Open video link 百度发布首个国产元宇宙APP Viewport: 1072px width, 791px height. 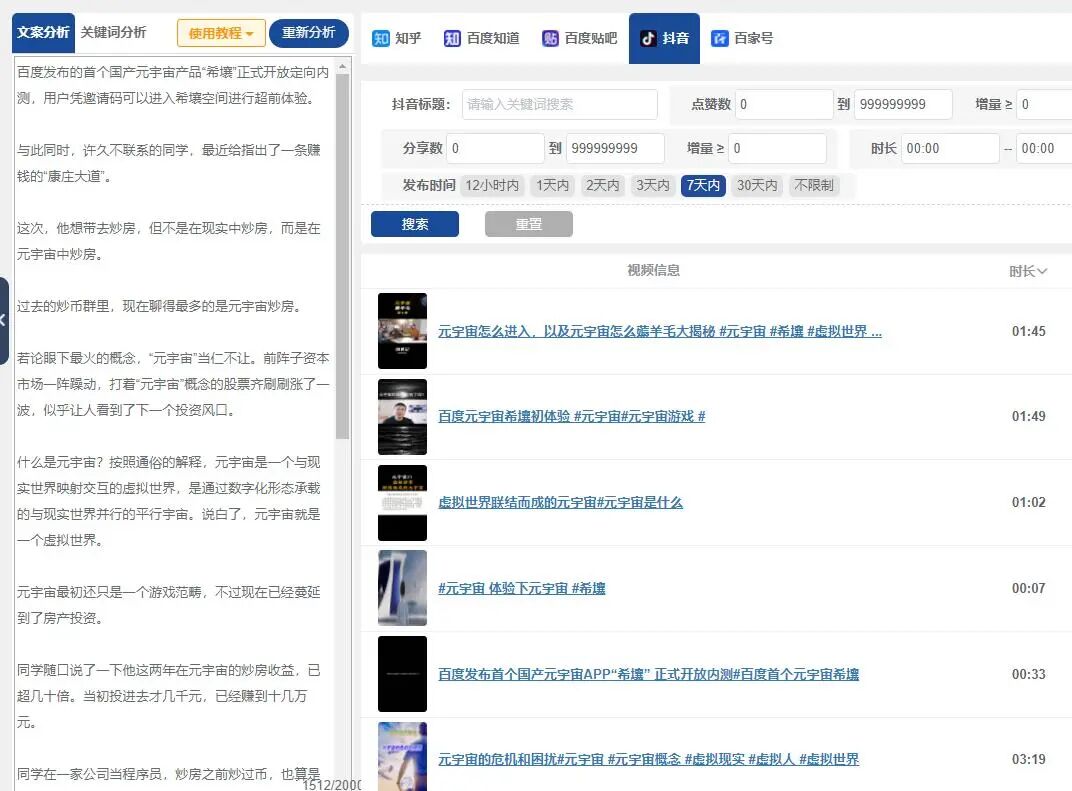648,675
